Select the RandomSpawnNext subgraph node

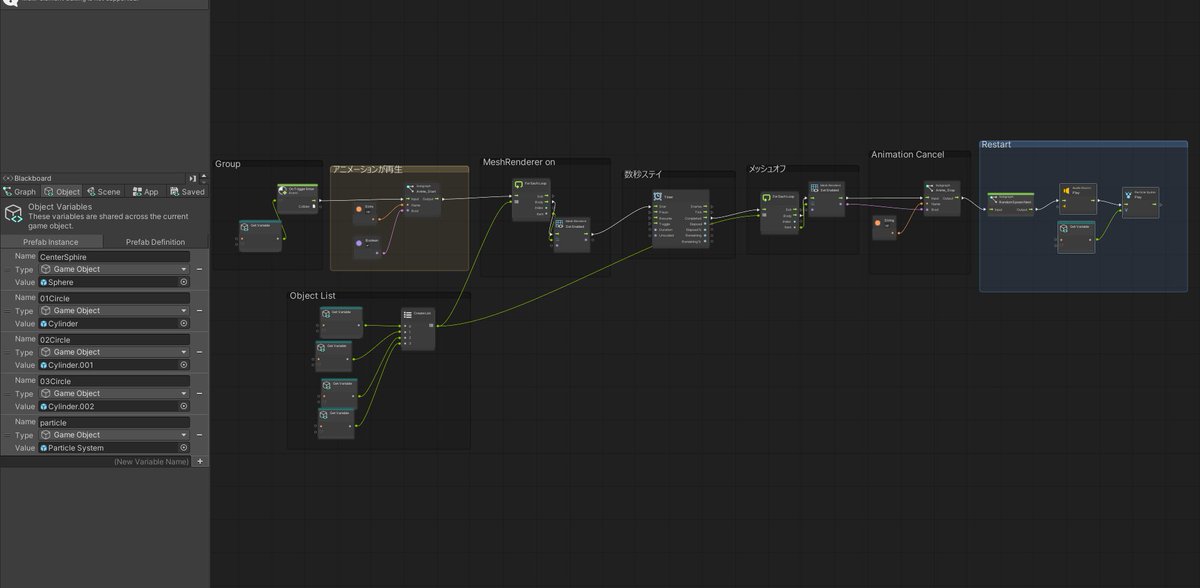[1010, 203]
